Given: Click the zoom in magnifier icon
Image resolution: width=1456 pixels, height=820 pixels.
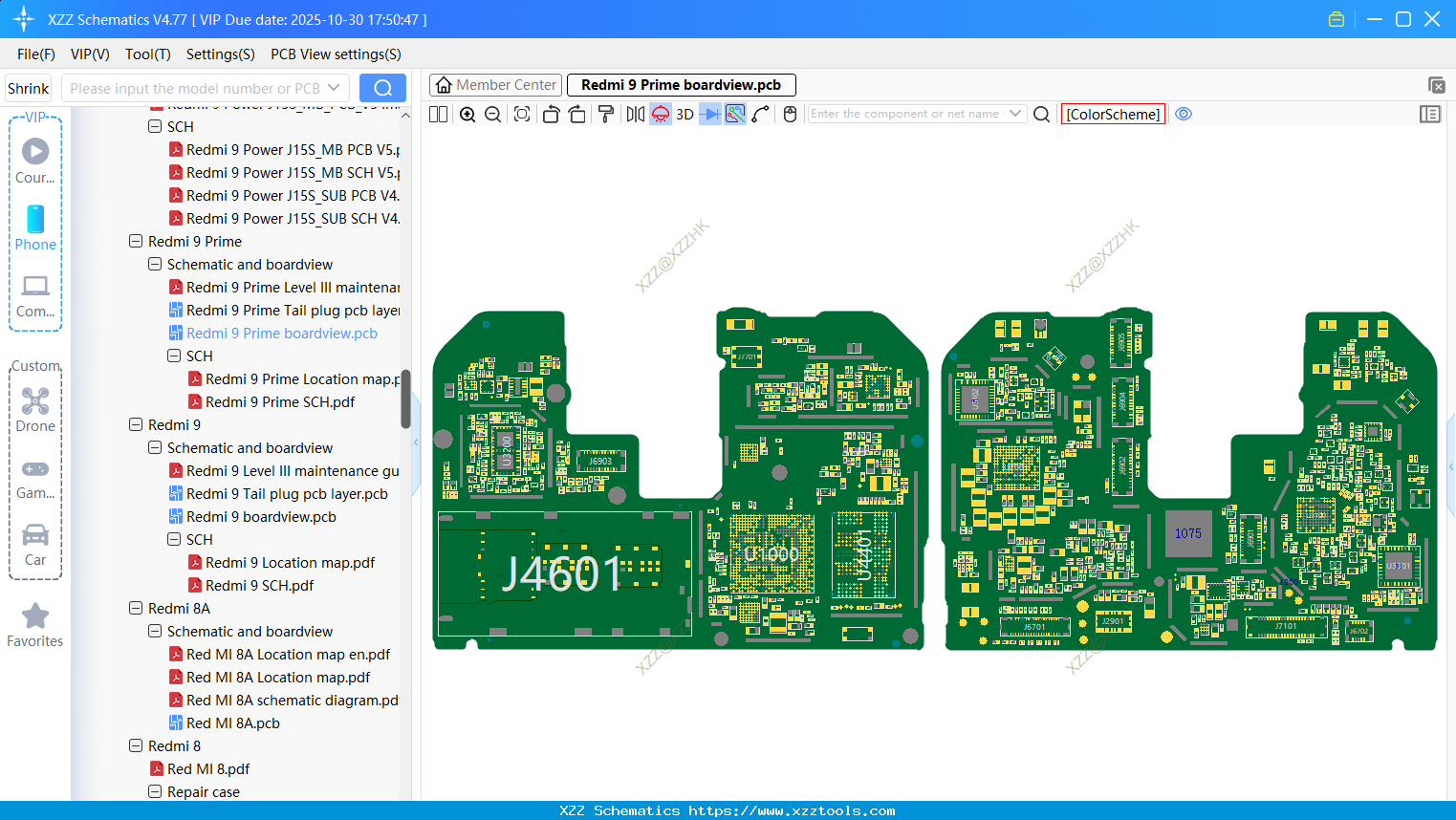Looking at the screenshot, I should click(x=467, y=115).
